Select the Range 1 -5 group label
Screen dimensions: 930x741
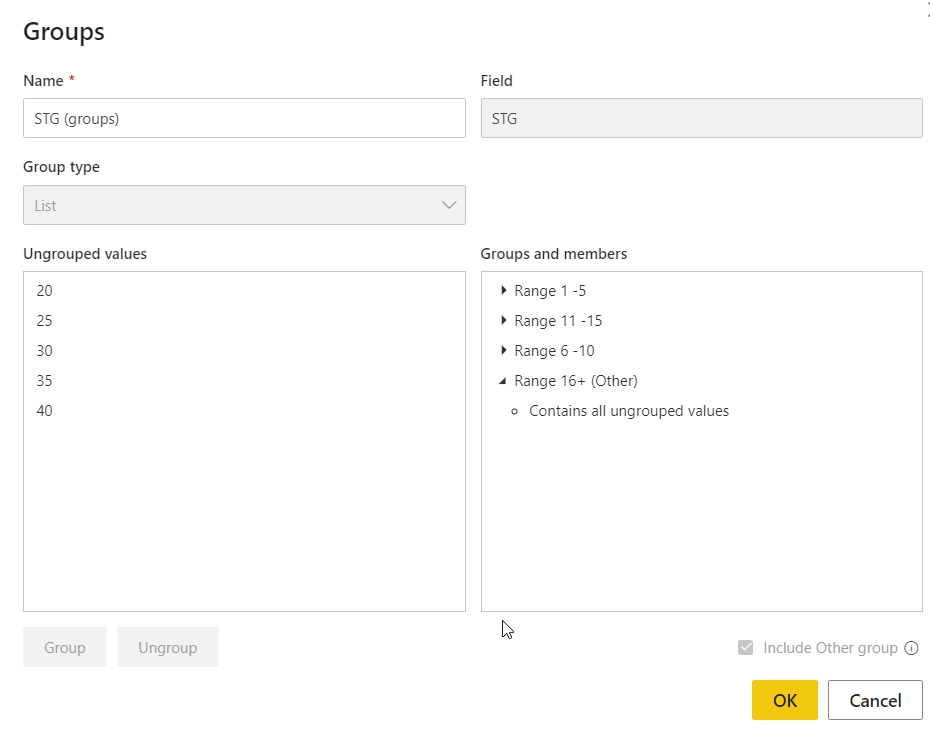click(x=550, y=291)
